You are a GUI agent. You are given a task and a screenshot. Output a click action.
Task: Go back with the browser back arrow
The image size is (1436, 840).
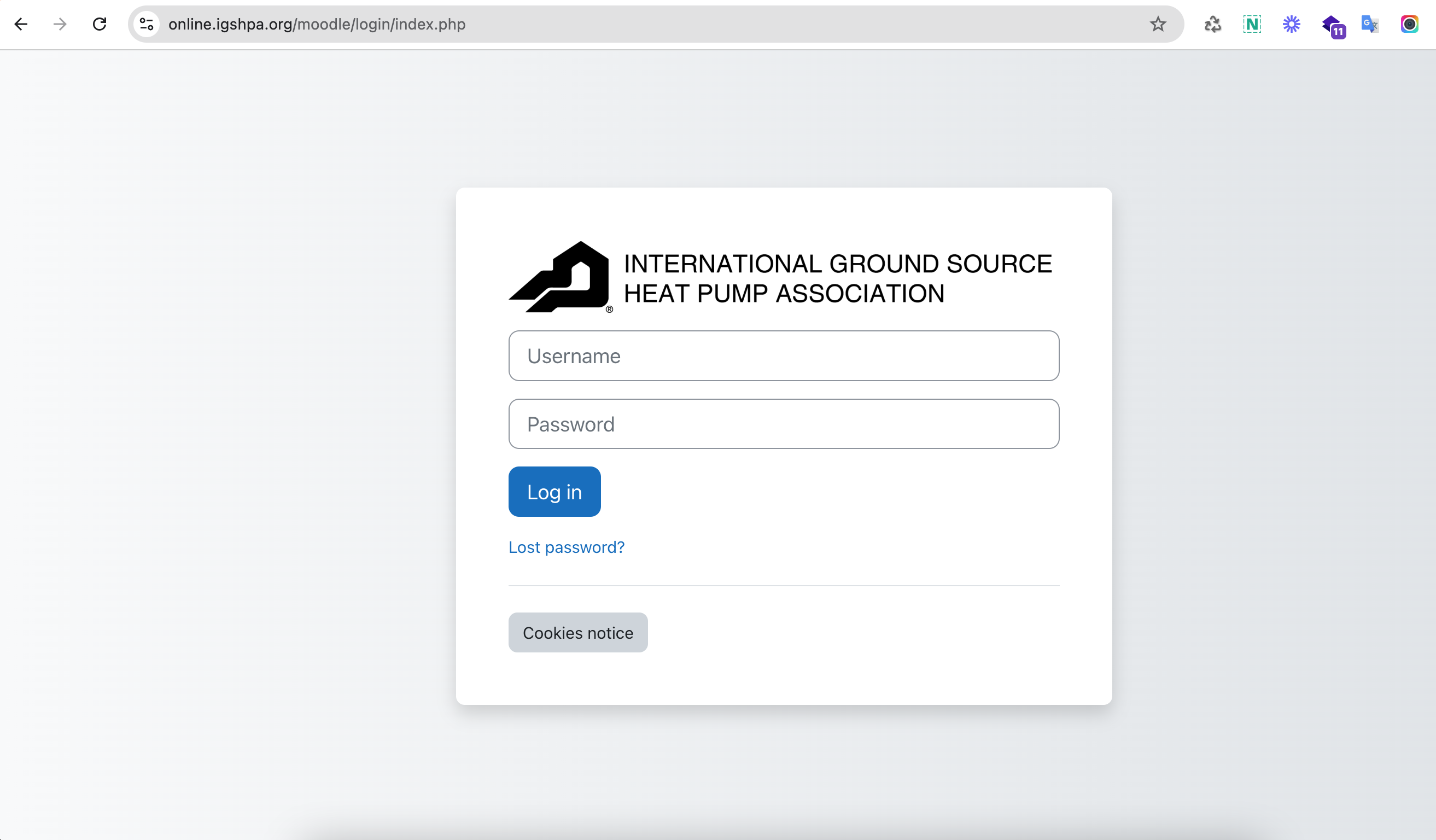[21, 24]
